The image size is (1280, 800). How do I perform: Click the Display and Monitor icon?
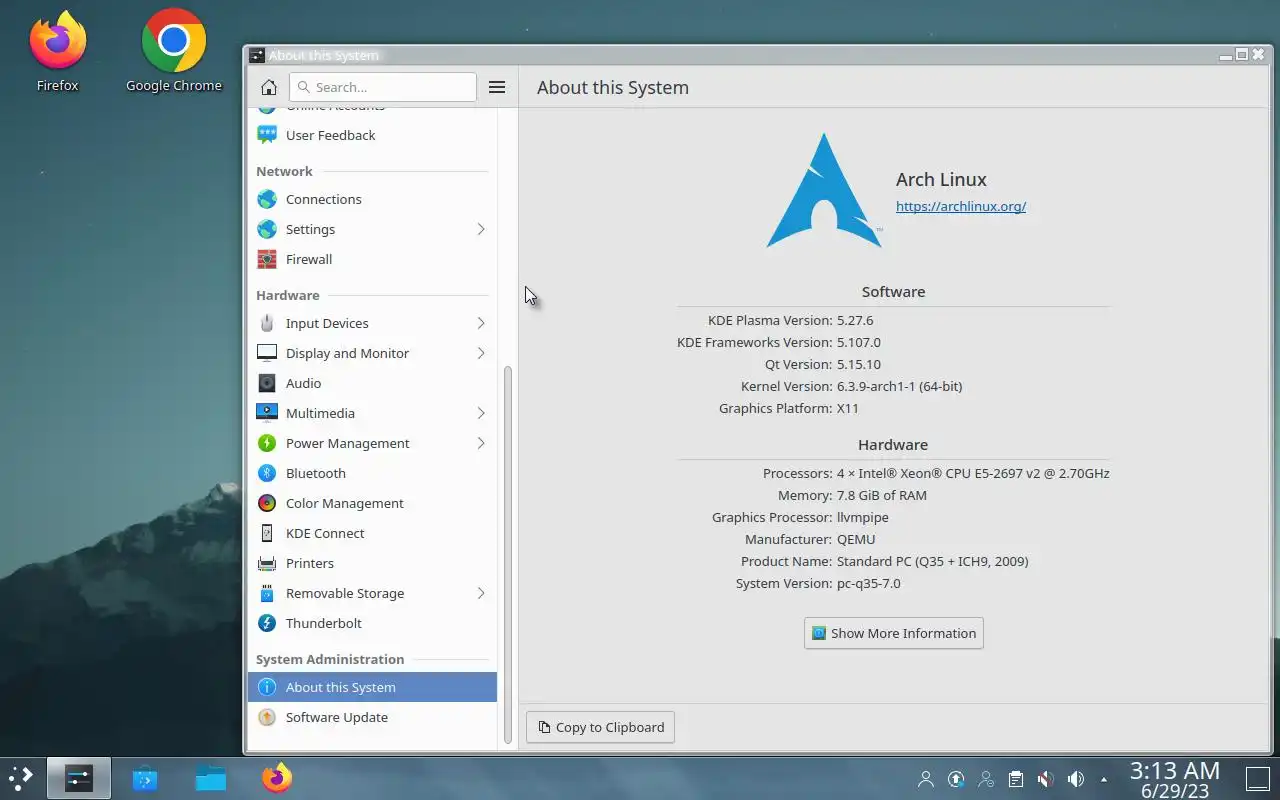coord(267,353)
